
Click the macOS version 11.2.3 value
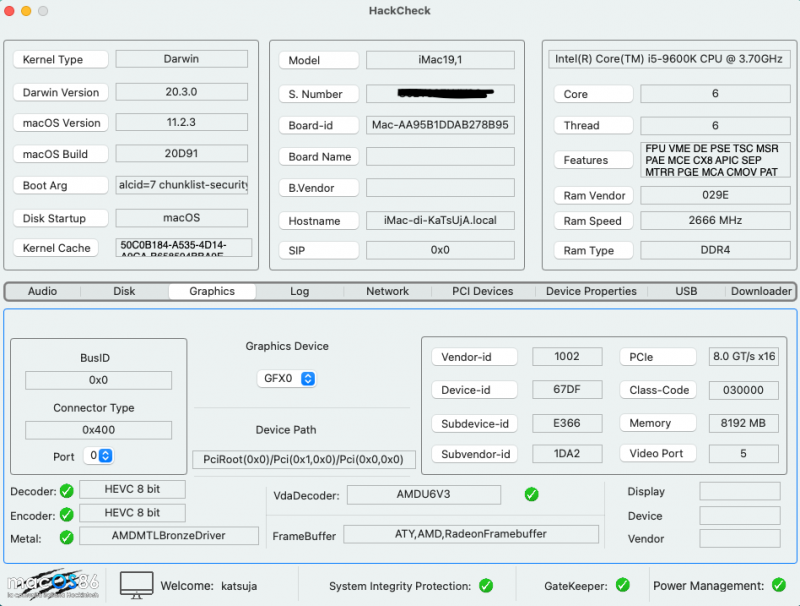click(x=182, y=122)
